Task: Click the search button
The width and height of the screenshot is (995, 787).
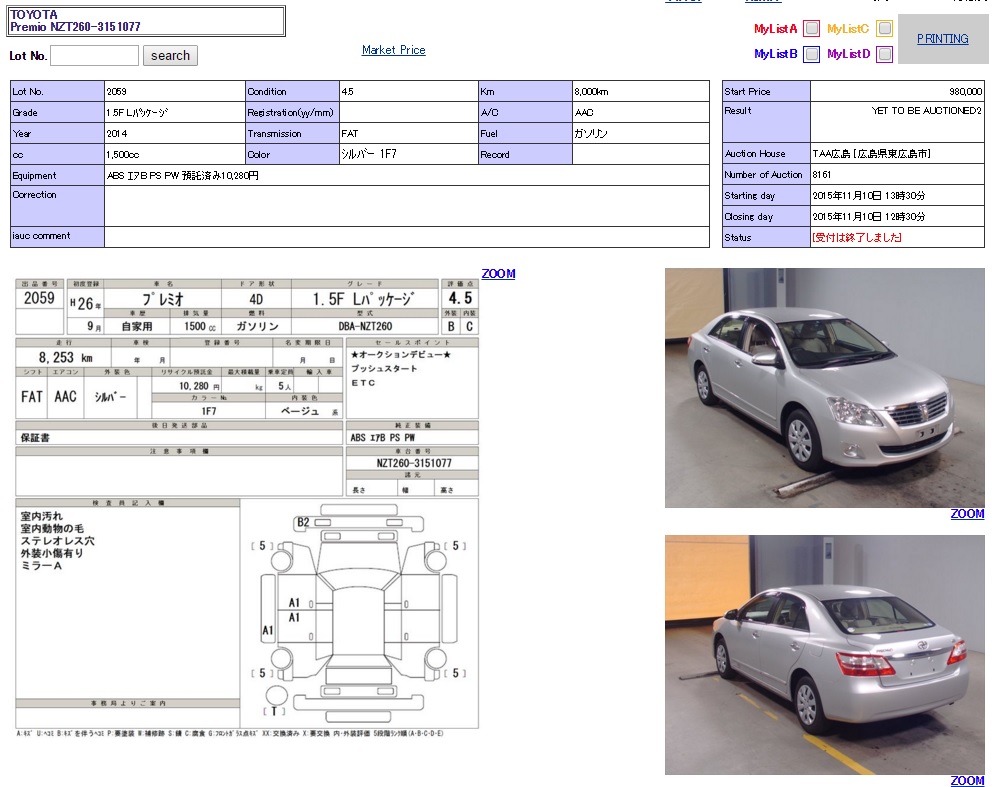Action: pos(170,56)
